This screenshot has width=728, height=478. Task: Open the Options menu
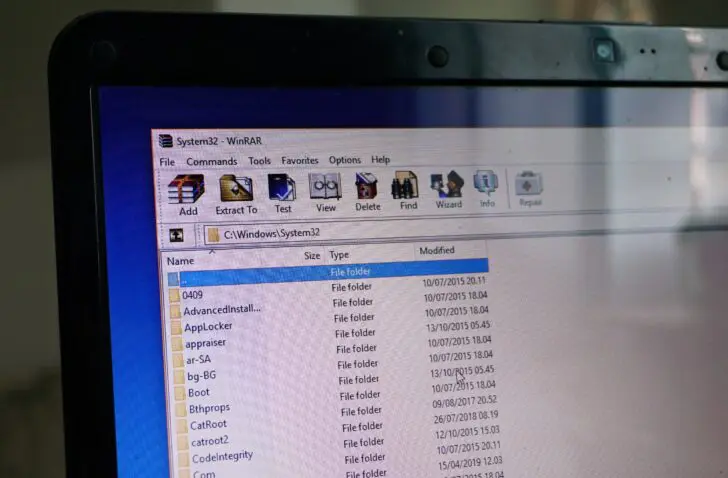pyautogui.click(x=344, y=160)
